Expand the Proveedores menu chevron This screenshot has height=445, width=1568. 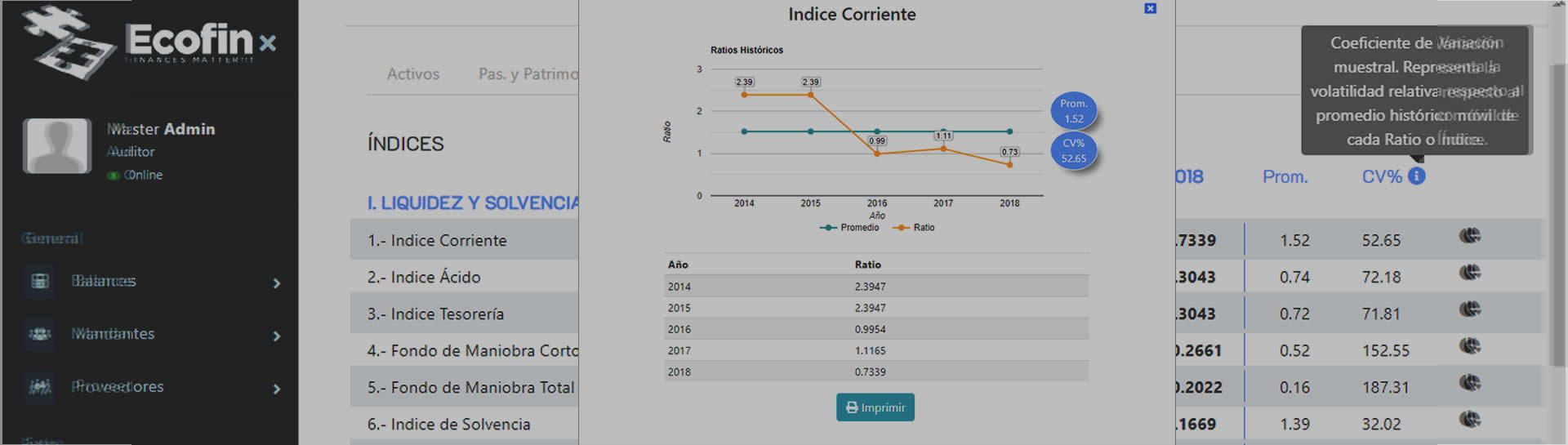click(277, 389)
